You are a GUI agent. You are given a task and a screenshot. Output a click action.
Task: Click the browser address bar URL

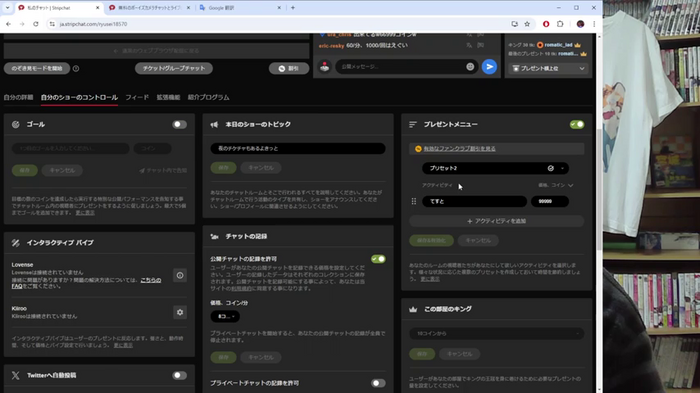[x=94, y=24]
